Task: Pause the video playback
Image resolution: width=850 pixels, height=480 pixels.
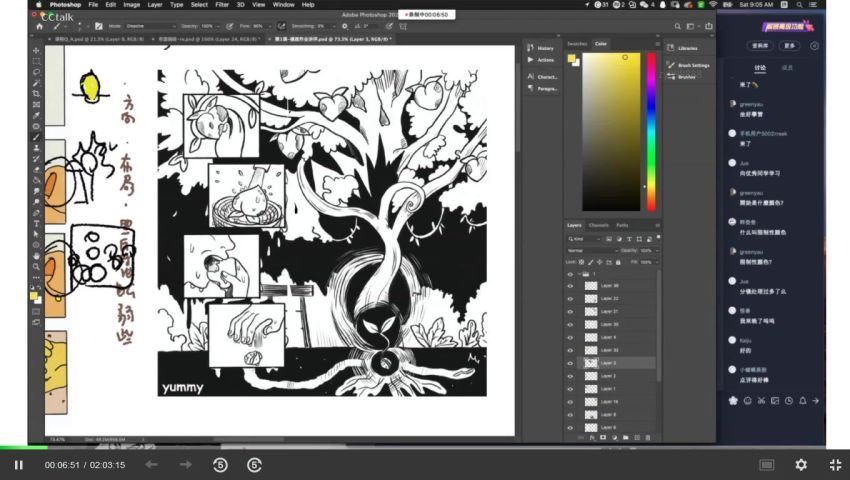Action: pyautogui.click(x=18, y=465)
